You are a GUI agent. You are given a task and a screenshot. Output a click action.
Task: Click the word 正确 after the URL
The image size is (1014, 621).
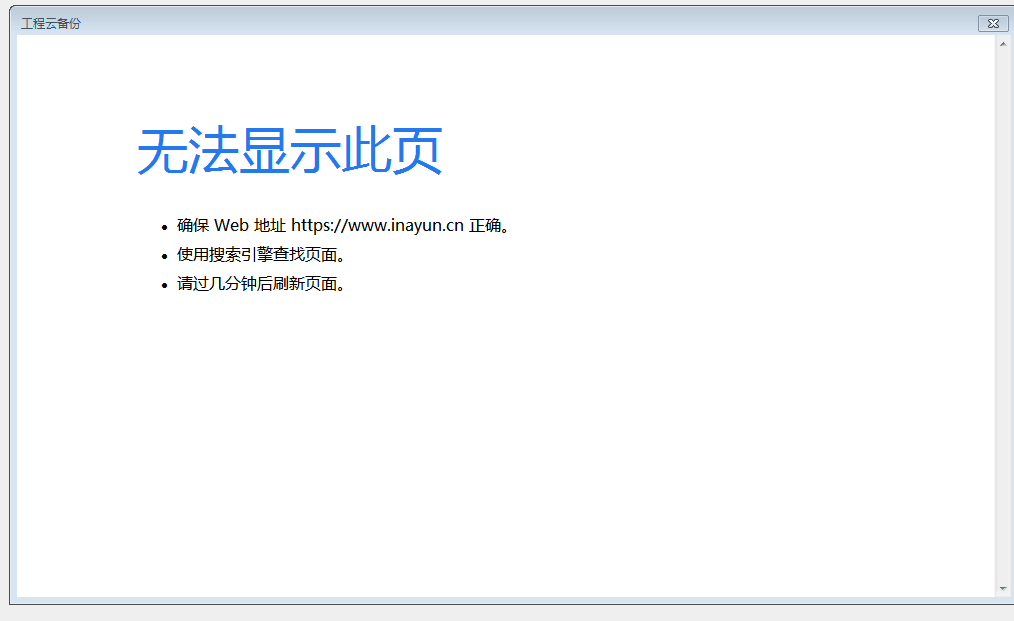click(x=484, y=226)
